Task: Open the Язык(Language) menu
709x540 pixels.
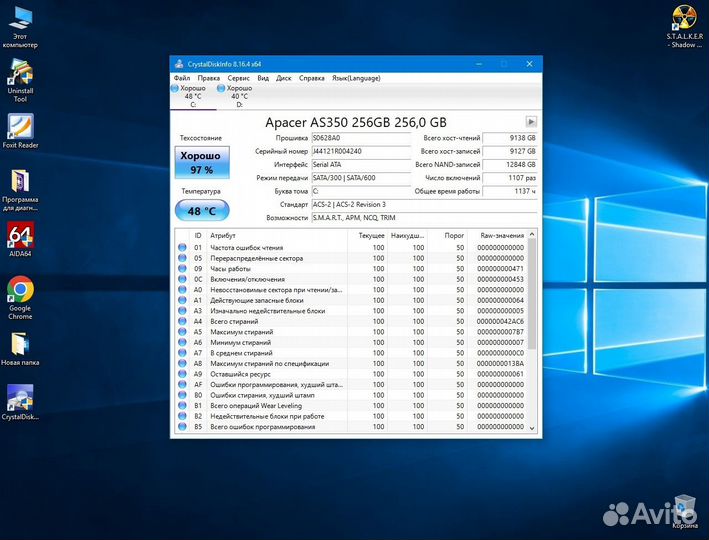Action: click(x=356, y=78)
